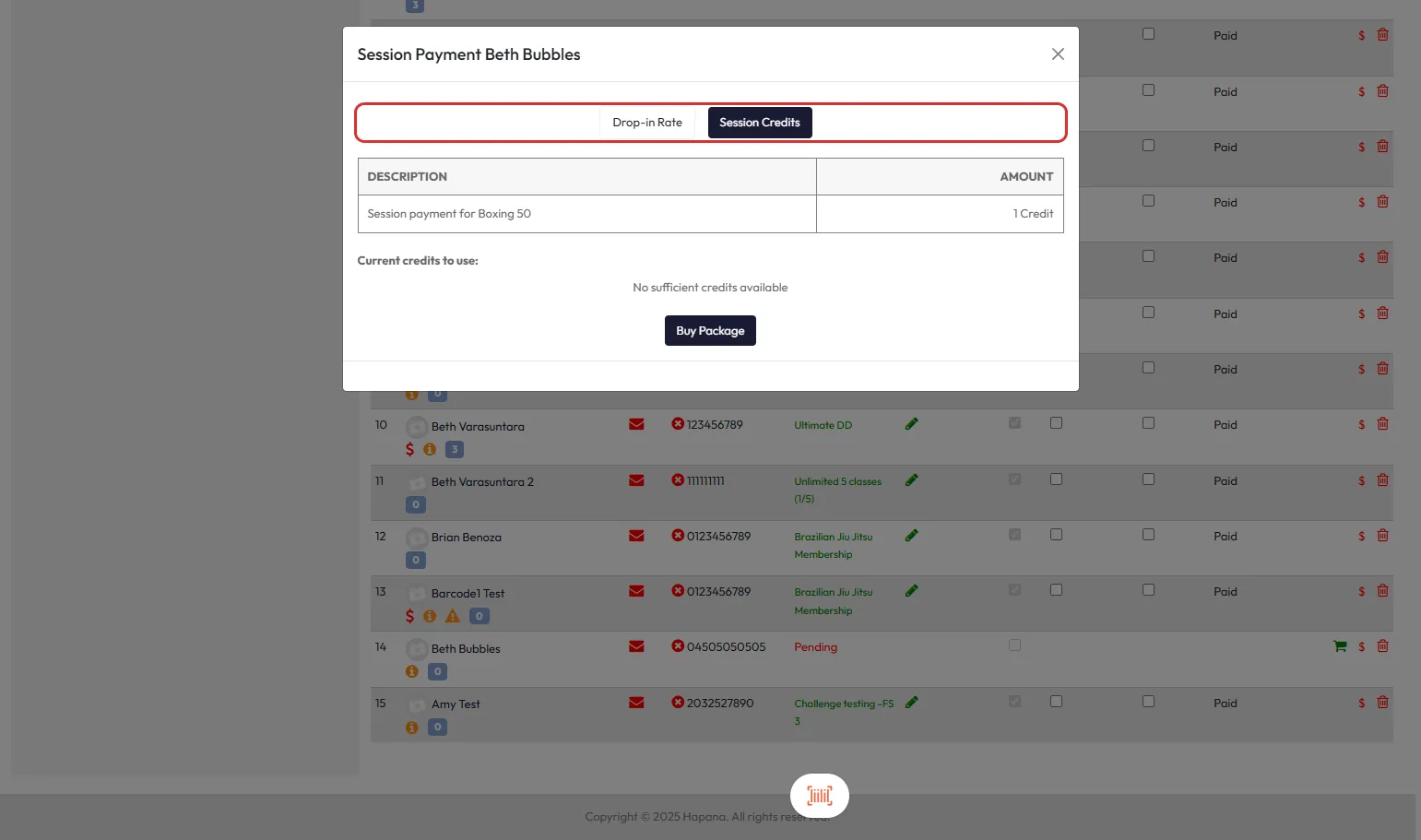
Task: Open the barcode scanner at page bottom
Action: pos(819,796)
